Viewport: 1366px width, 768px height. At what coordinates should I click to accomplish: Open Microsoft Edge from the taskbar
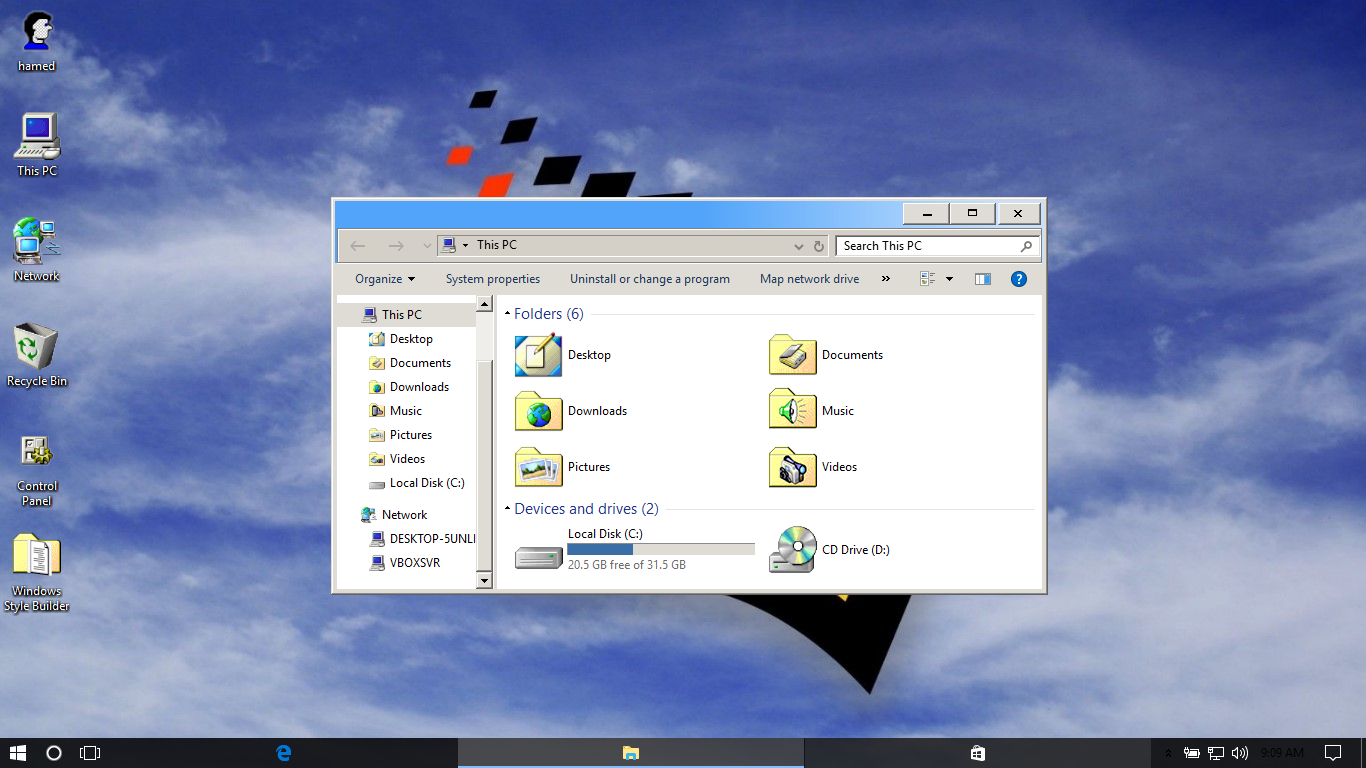(283, 752)
